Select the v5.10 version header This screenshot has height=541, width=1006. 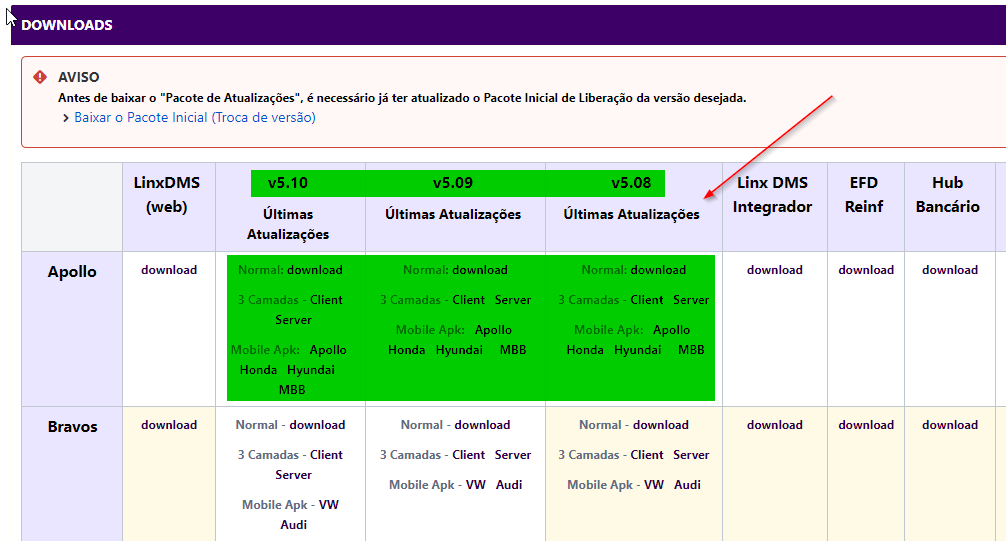click(287, 183)
